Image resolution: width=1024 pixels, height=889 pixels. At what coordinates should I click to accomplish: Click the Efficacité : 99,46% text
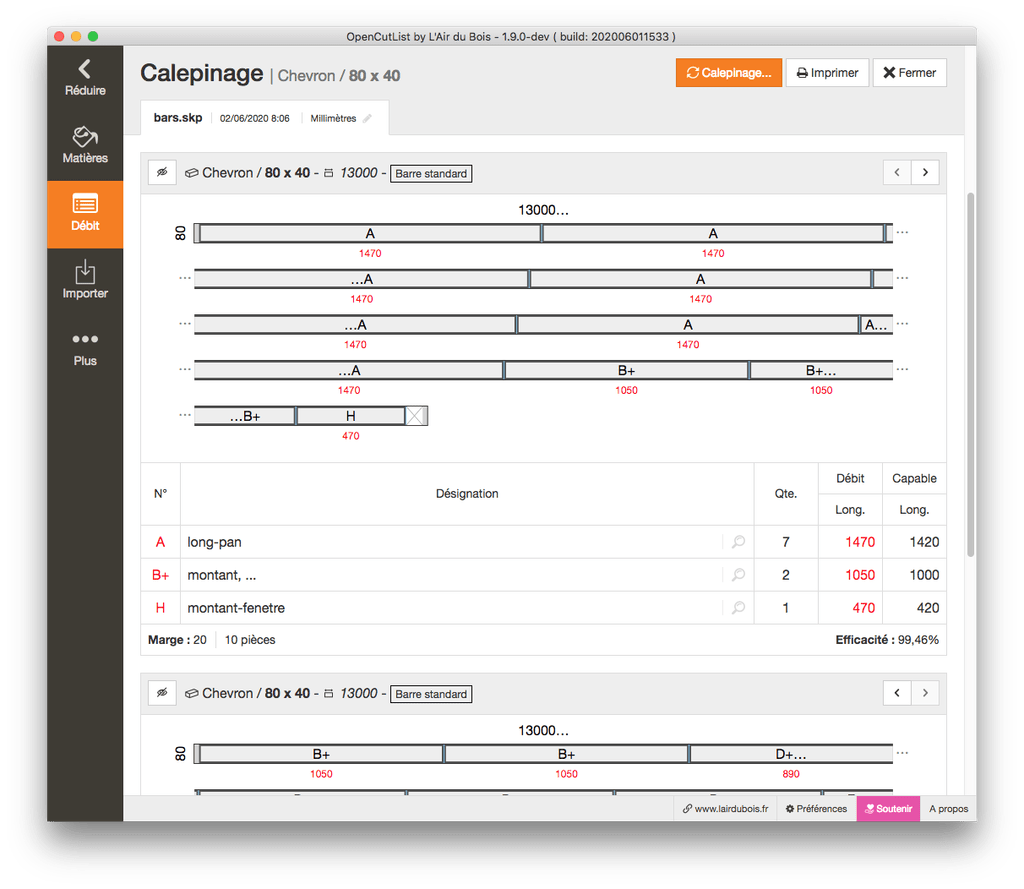coord(887,639)
